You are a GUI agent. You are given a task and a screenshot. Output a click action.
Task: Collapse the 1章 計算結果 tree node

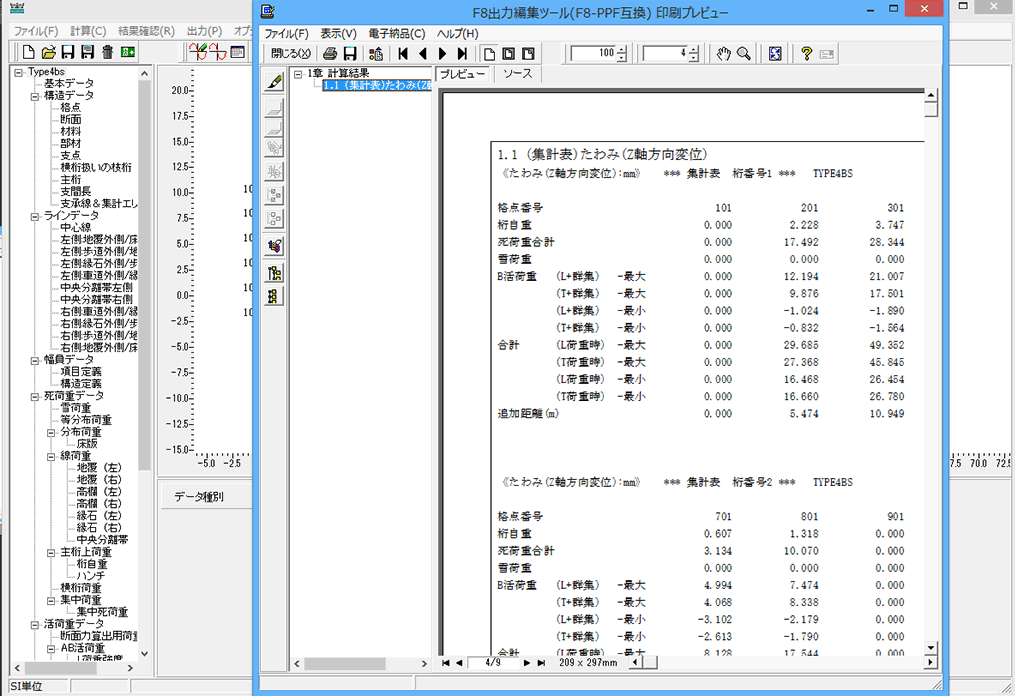pyautogui.click(x=298, y=74)
